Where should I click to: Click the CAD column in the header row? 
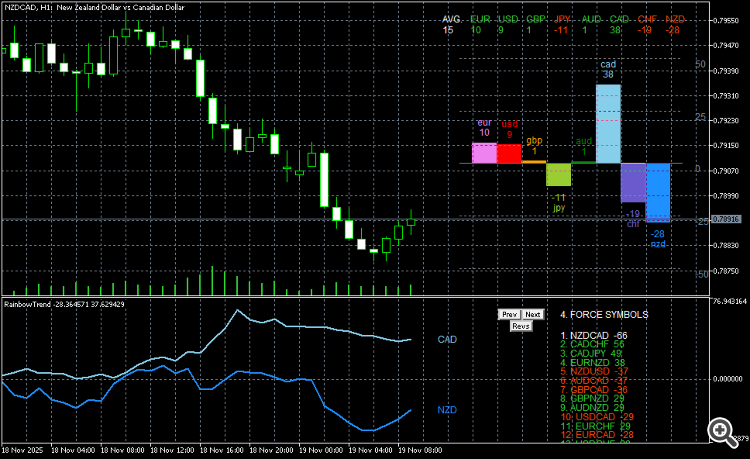[x=619, y=24]
